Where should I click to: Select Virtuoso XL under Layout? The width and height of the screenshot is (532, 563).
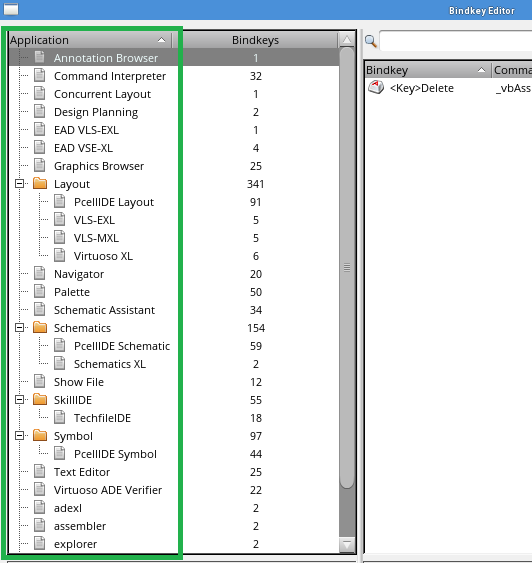click(x=103, y=256)
